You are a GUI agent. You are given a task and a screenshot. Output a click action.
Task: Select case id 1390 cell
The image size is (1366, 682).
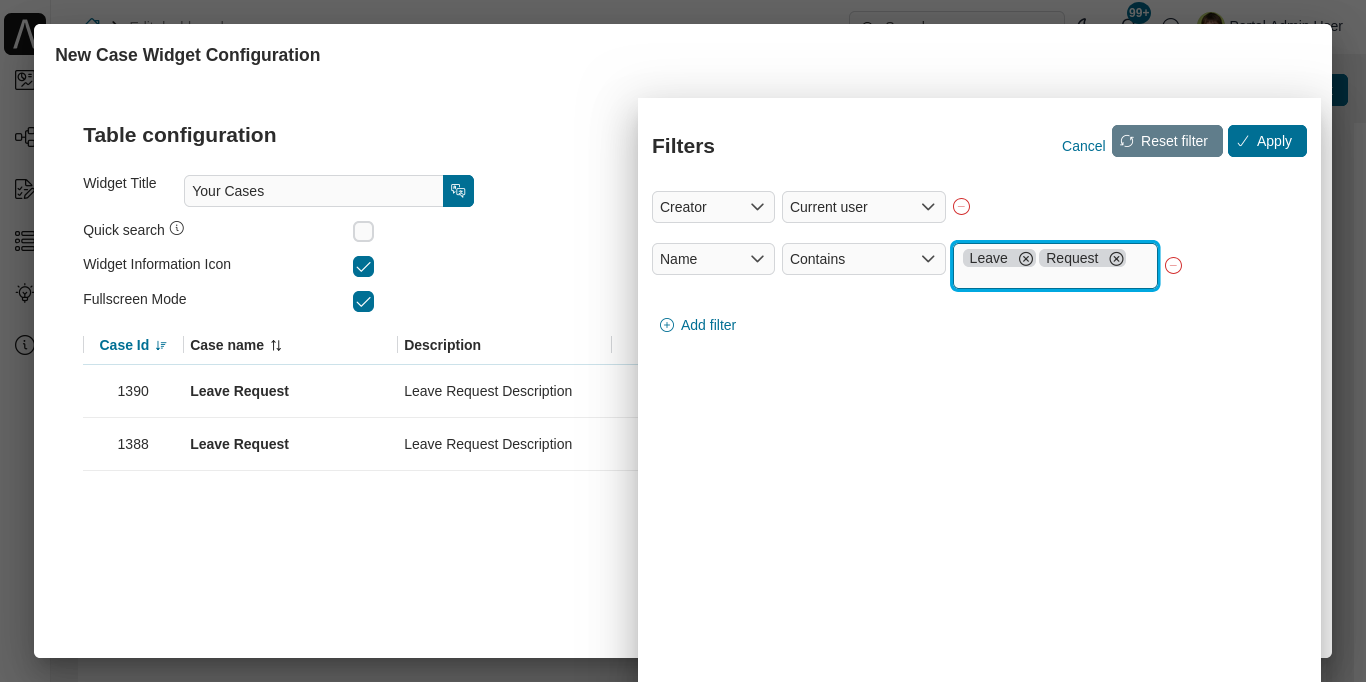coord(133,391)
